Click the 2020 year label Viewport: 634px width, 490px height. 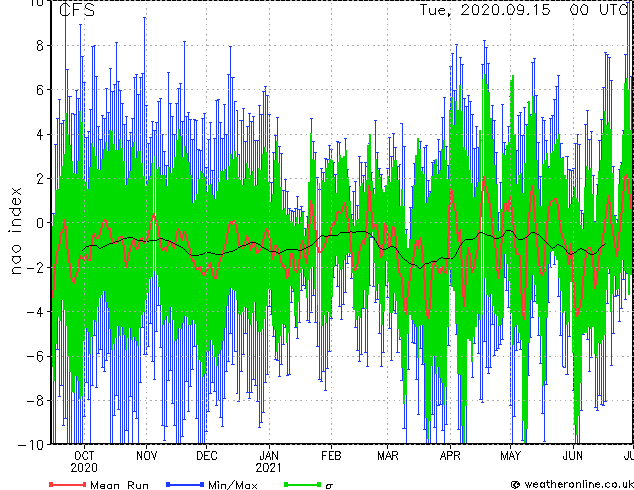click(84, 468)
